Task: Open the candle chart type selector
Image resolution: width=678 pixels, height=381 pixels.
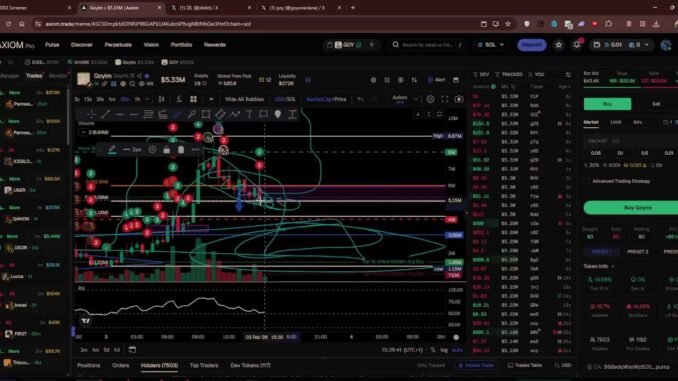Action: [x=161, y=99]
